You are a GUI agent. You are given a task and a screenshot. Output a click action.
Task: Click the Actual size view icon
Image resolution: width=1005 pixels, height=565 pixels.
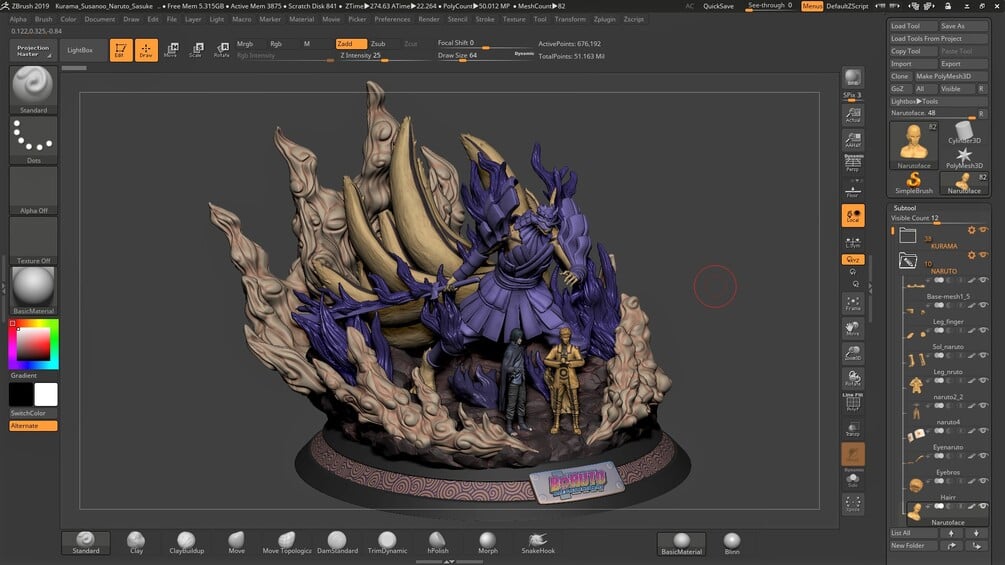click(x=853, y=115)
